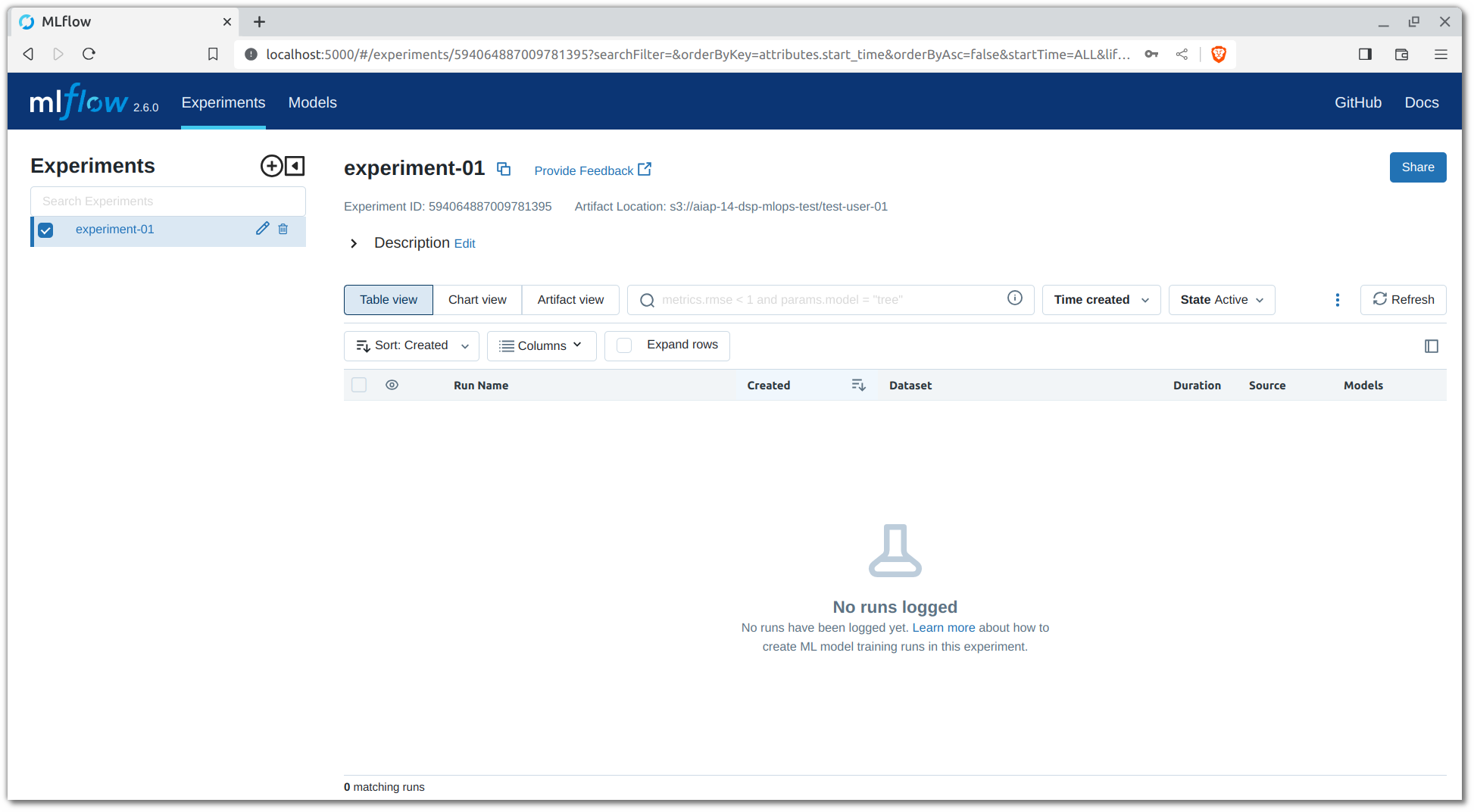This screenshot has width=1474, height=812.
Task: Click the Dataset column header
Action: [x=910, y=386]
